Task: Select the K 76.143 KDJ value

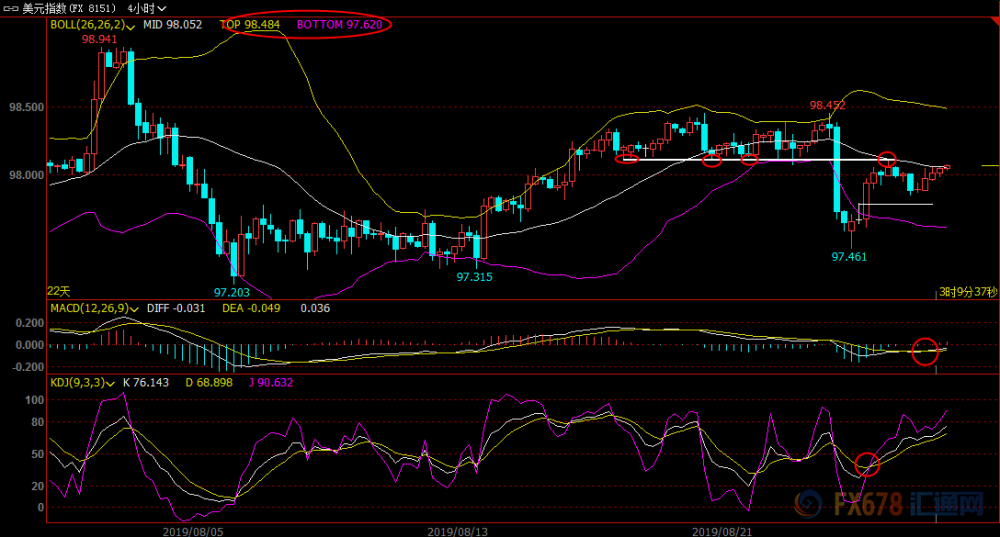Action: tap(146, 383)
